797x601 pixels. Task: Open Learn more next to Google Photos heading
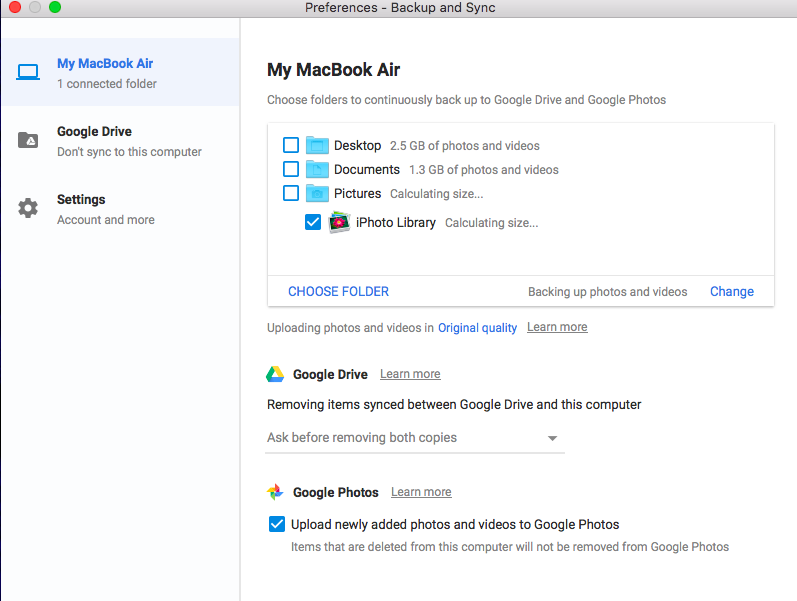(421, 492)
